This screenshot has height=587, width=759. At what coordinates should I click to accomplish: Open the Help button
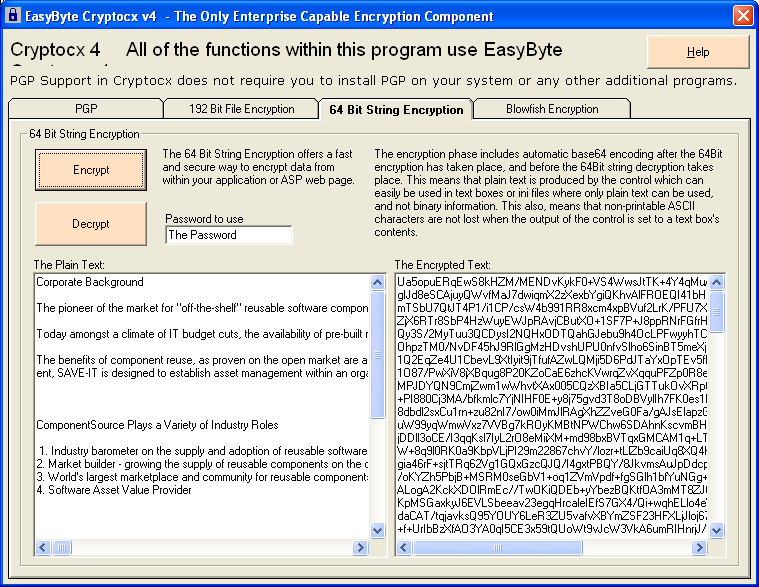(x=698, y=52)
